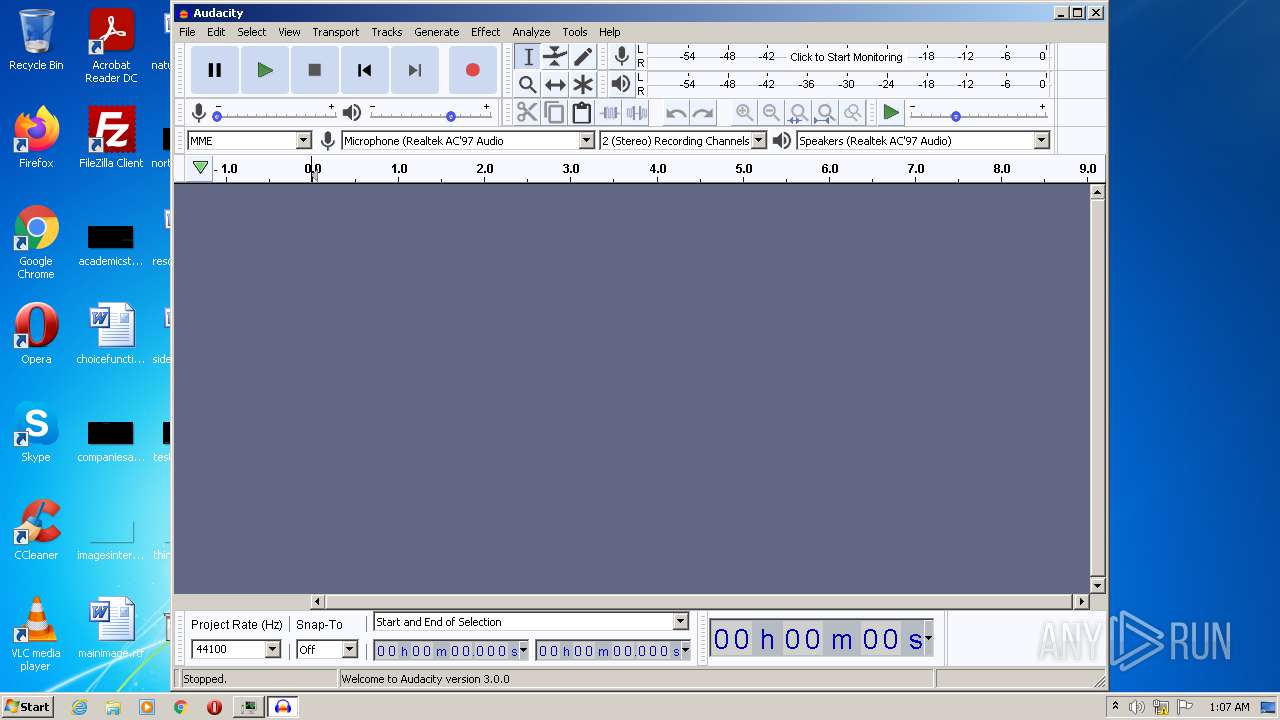Open the selection end time format arrow

pos(685,651)
